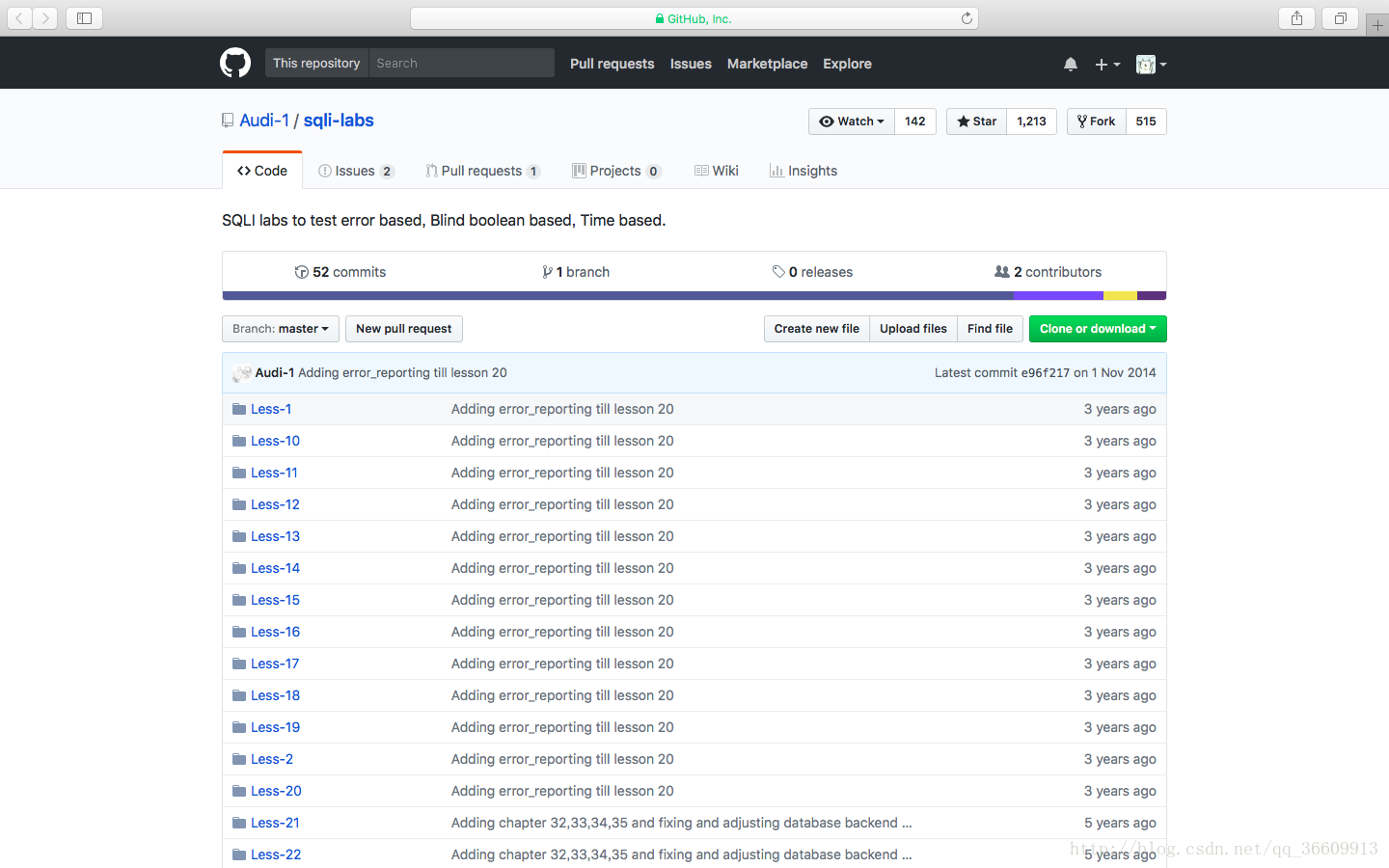Click Issues in the top navigation
Viewport: 1389px width, 868px height.
point(691,64)
